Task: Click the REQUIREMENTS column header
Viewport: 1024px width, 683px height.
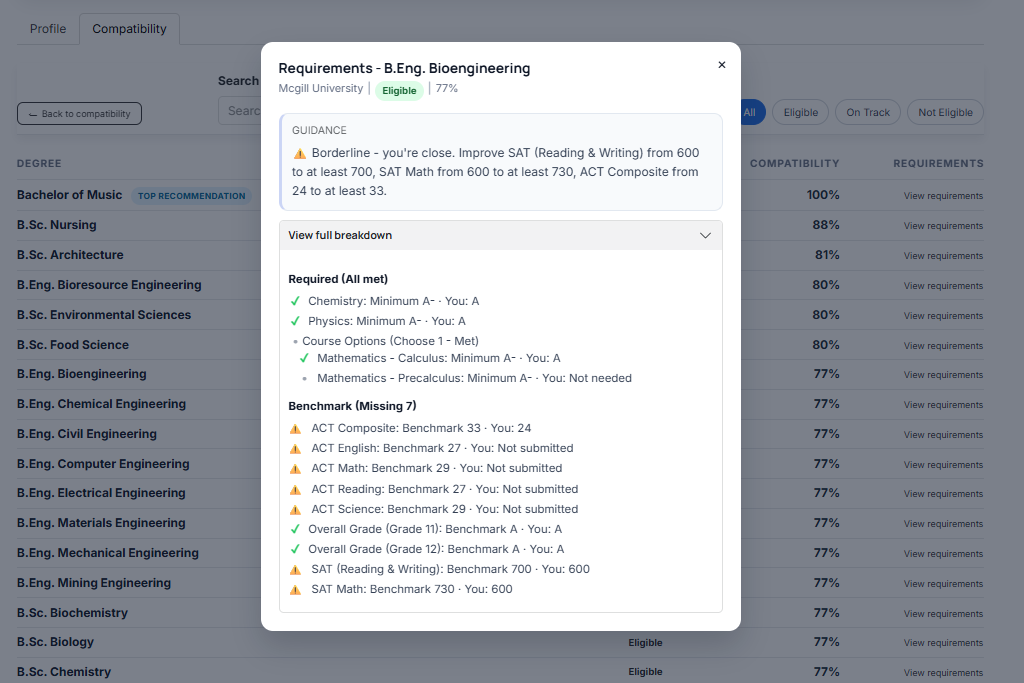Action: point(938,163)
